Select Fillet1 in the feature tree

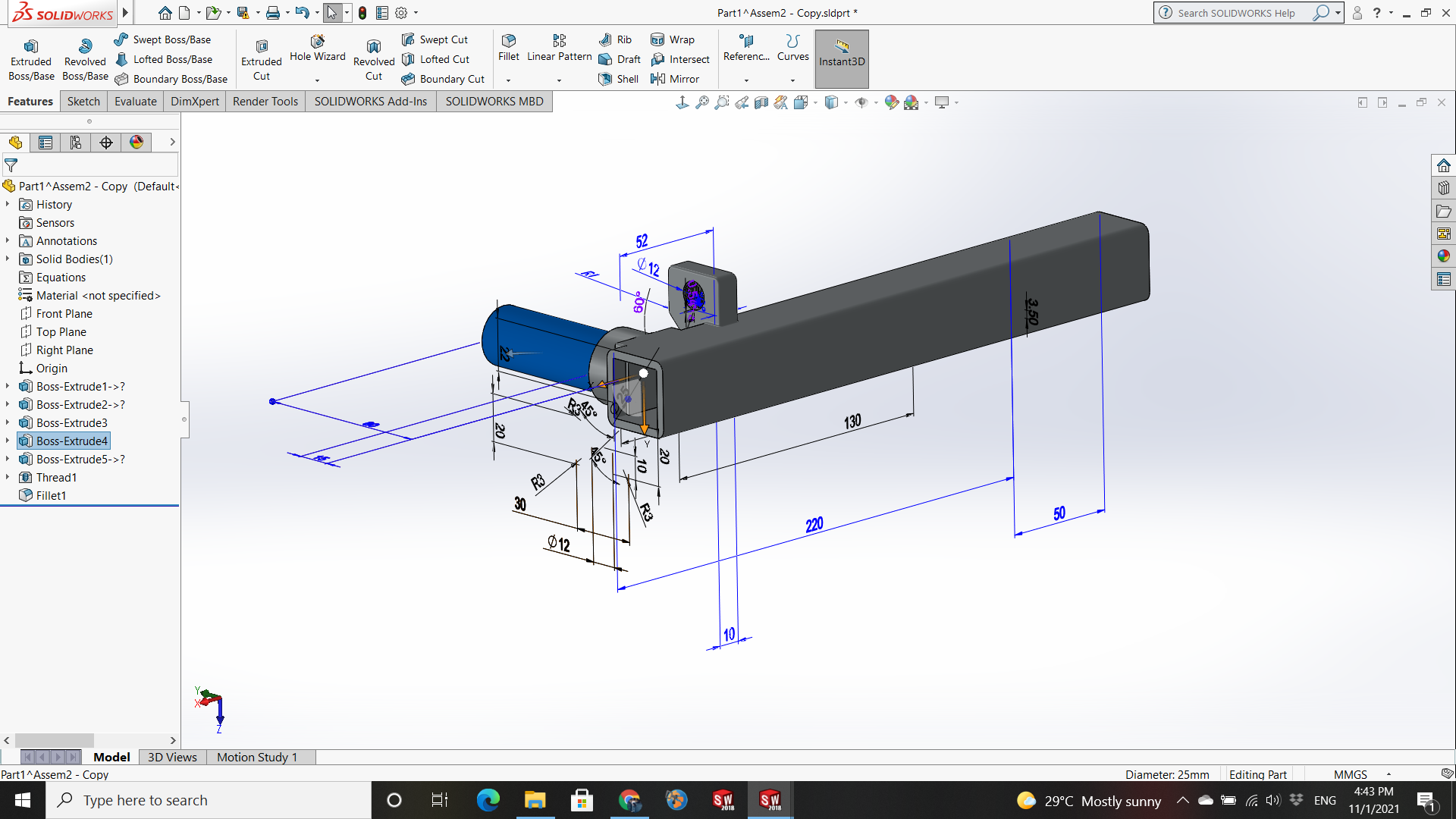click(x=51, y=496)
